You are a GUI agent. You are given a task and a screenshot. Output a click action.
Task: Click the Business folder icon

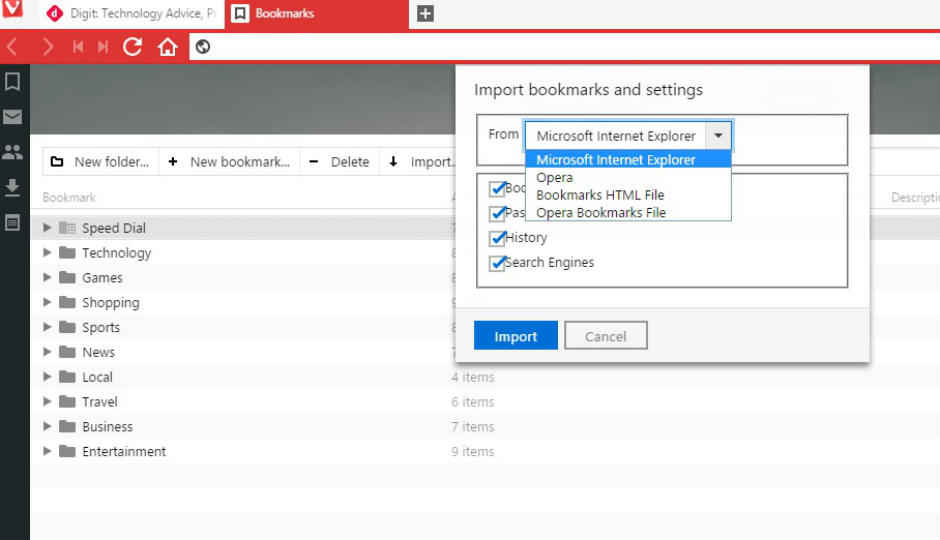pos(67,427)
